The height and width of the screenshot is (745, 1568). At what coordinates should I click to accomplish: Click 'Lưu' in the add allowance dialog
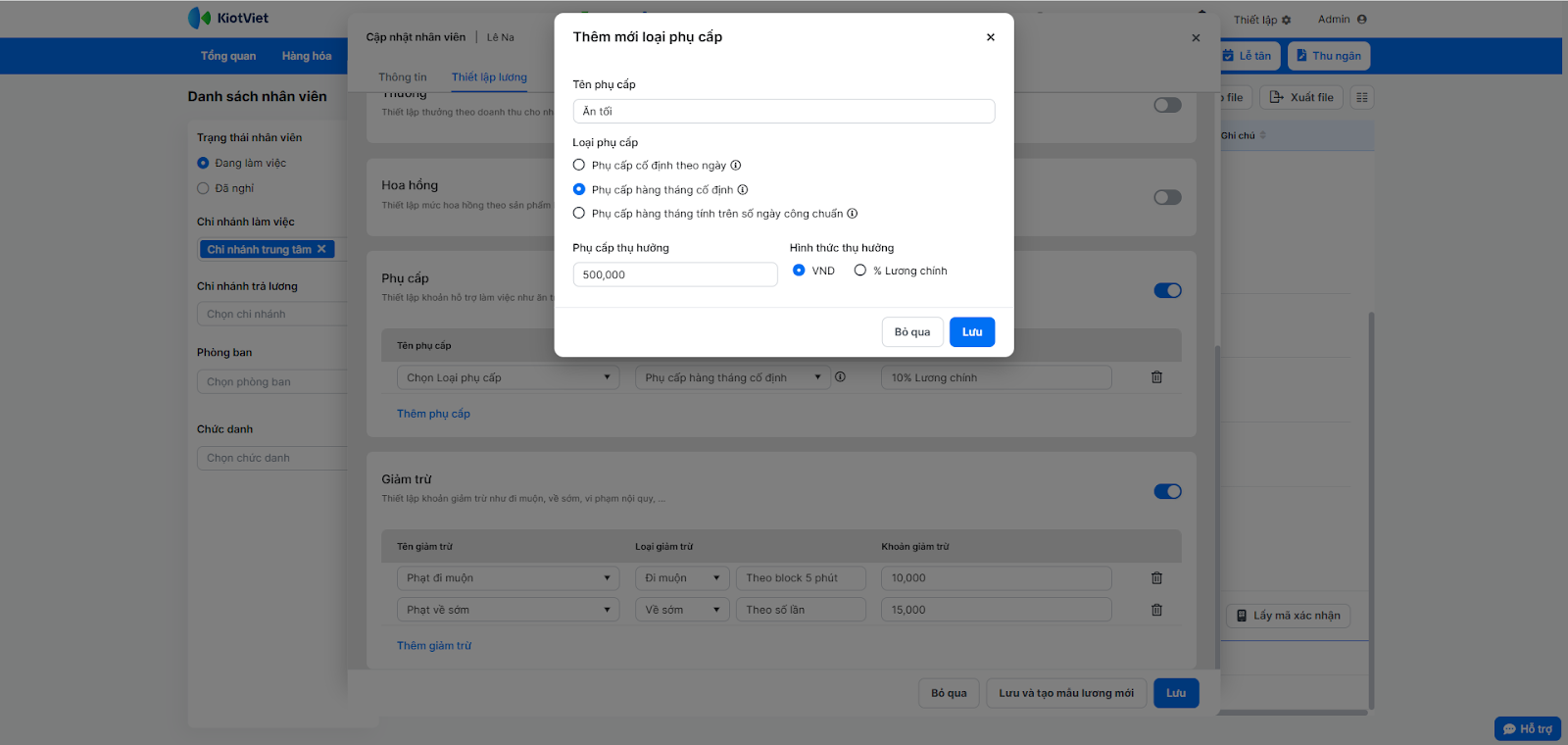[x=971, y=332]
